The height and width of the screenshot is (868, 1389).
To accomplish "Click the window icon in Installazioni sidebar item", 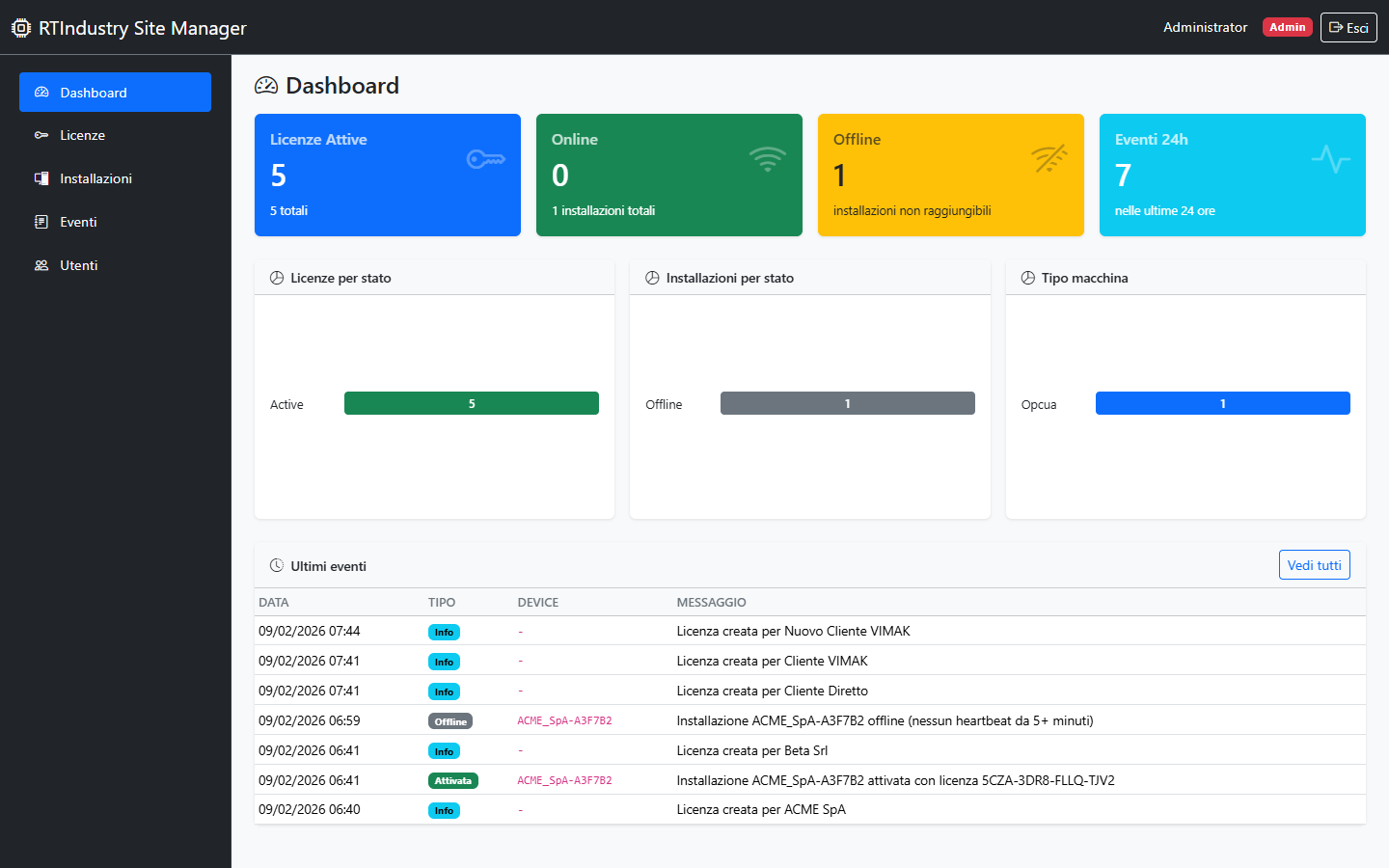I will 41,178.
